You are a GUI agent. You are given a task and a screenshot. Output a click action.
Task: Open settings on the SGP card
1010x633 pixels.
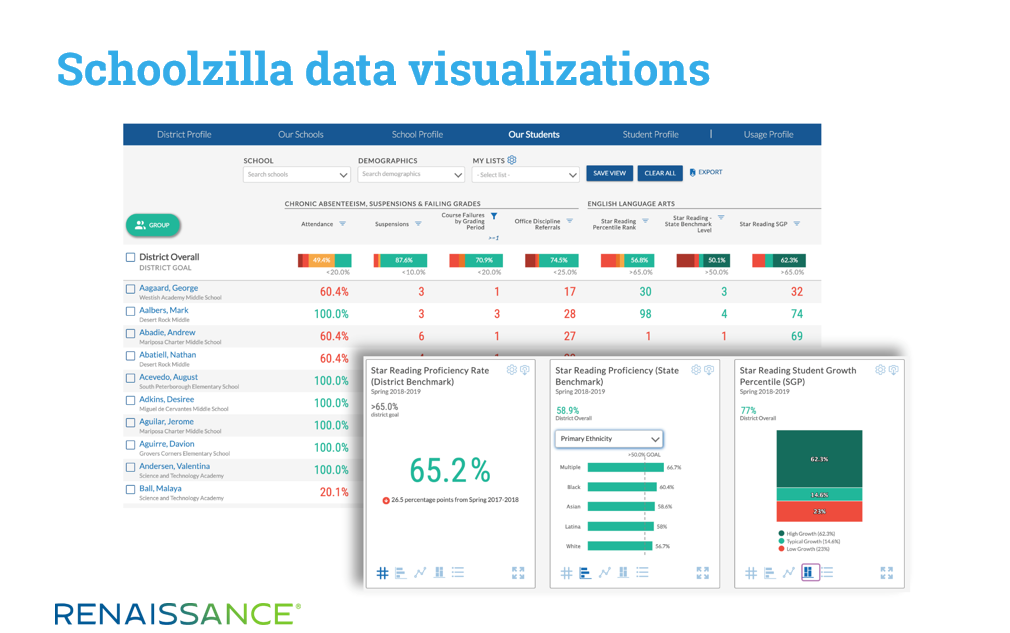click(880, 370)
